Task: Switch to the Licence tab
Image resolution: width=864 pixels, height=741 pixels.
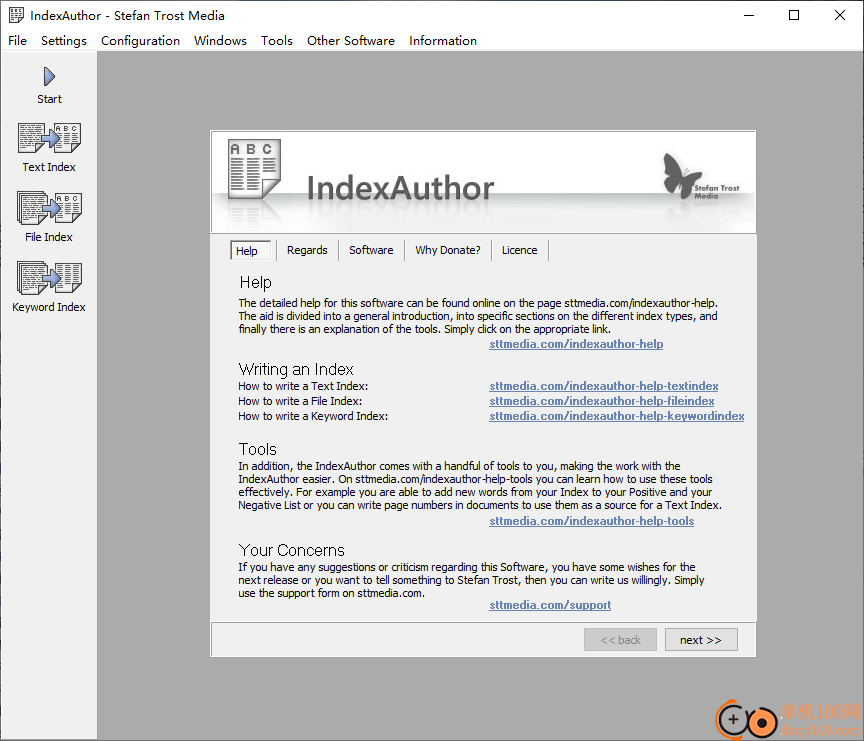Action: click(519, 250)
